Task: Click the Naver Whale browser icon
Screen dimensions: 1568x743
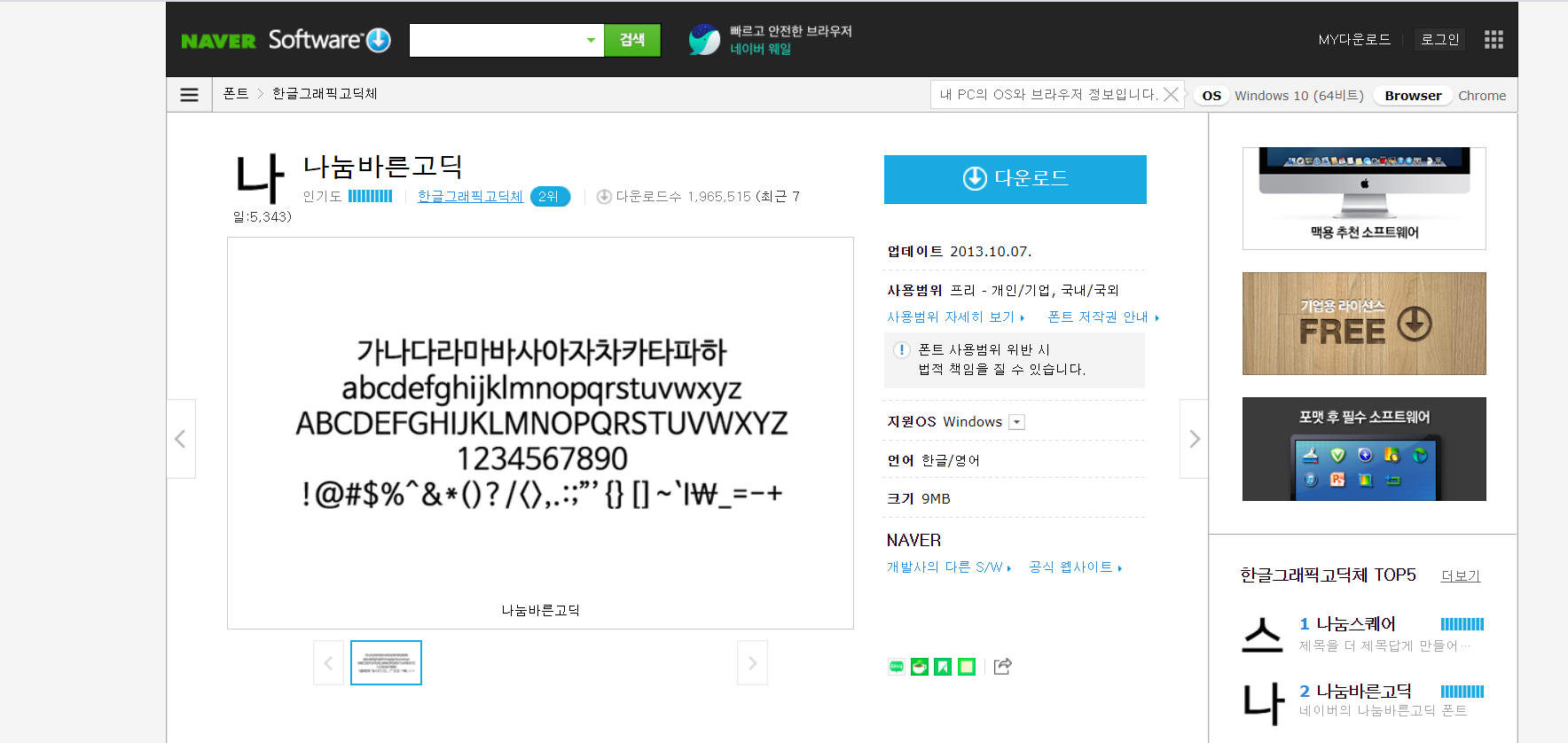Action: point(704,40)
